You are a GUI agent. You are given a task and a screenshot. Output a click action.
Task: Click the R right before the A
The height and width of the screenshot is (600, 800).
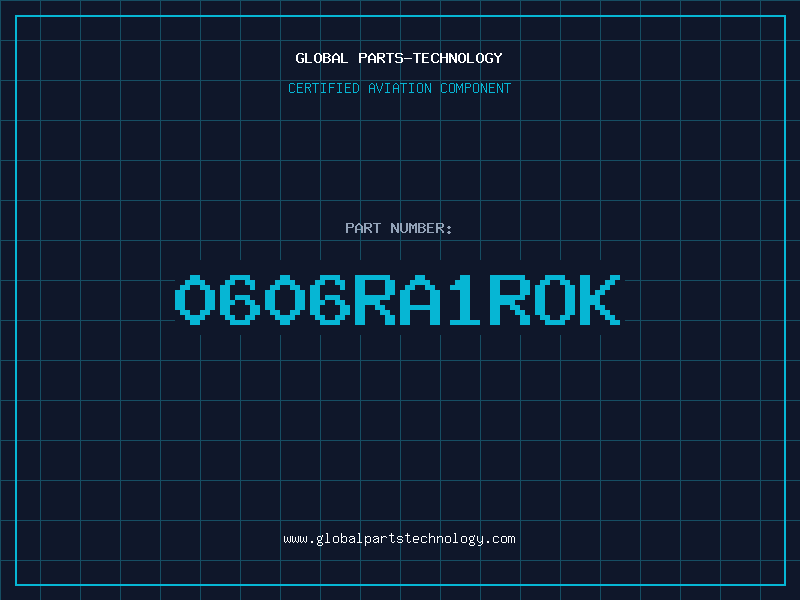[x=375, y=300]
